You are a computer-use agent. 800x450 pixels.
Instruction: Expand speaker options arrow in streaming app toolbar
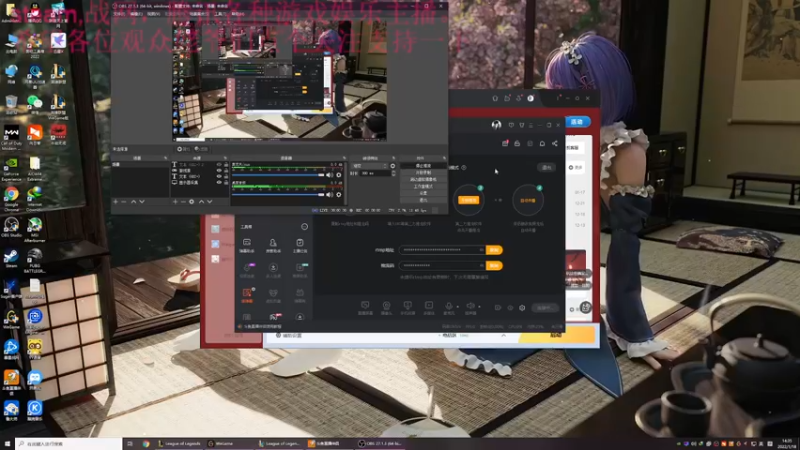(x=479, y=307)
